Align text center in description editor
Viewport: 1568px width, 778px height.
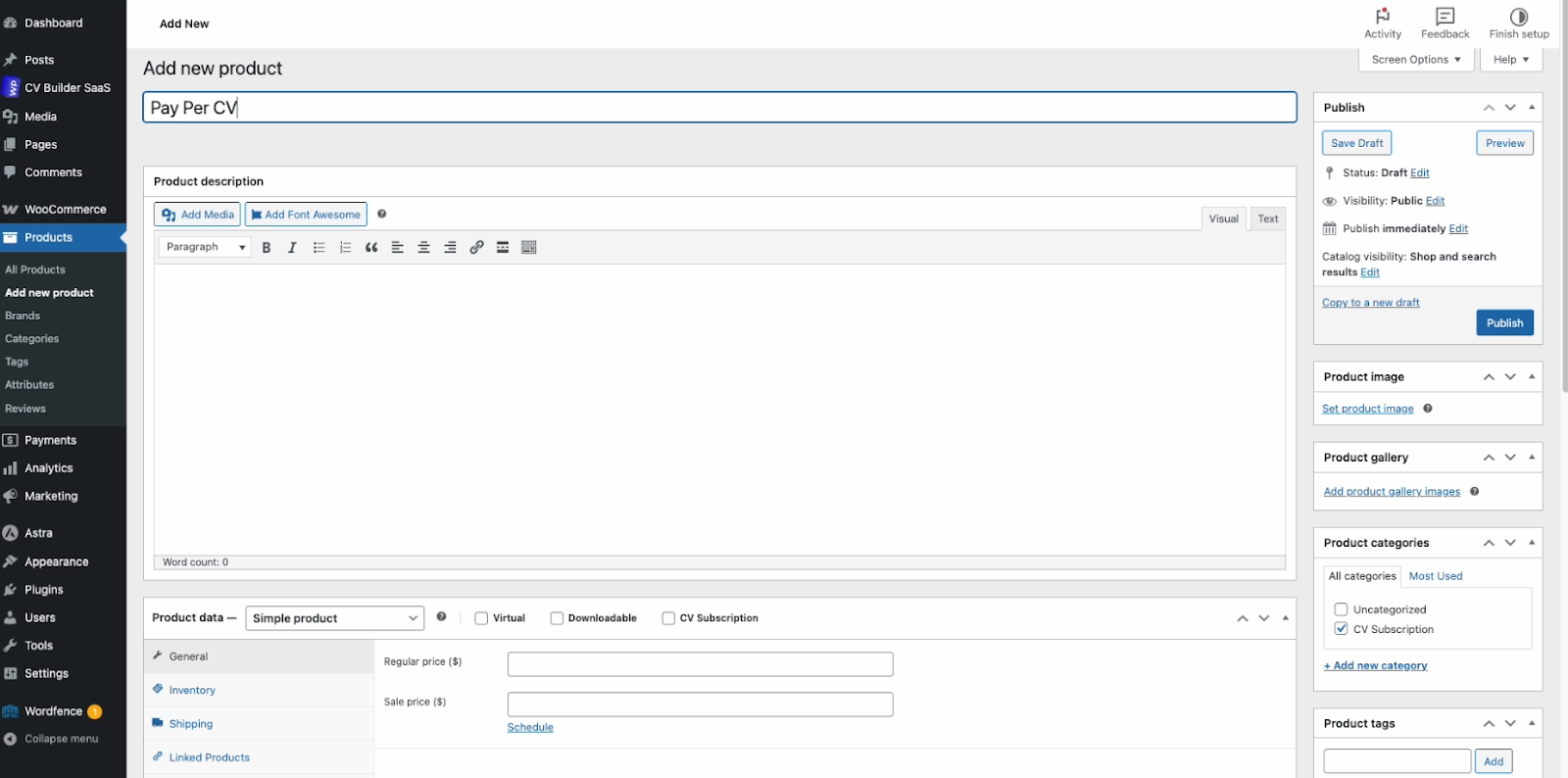[x=424, y=248]
